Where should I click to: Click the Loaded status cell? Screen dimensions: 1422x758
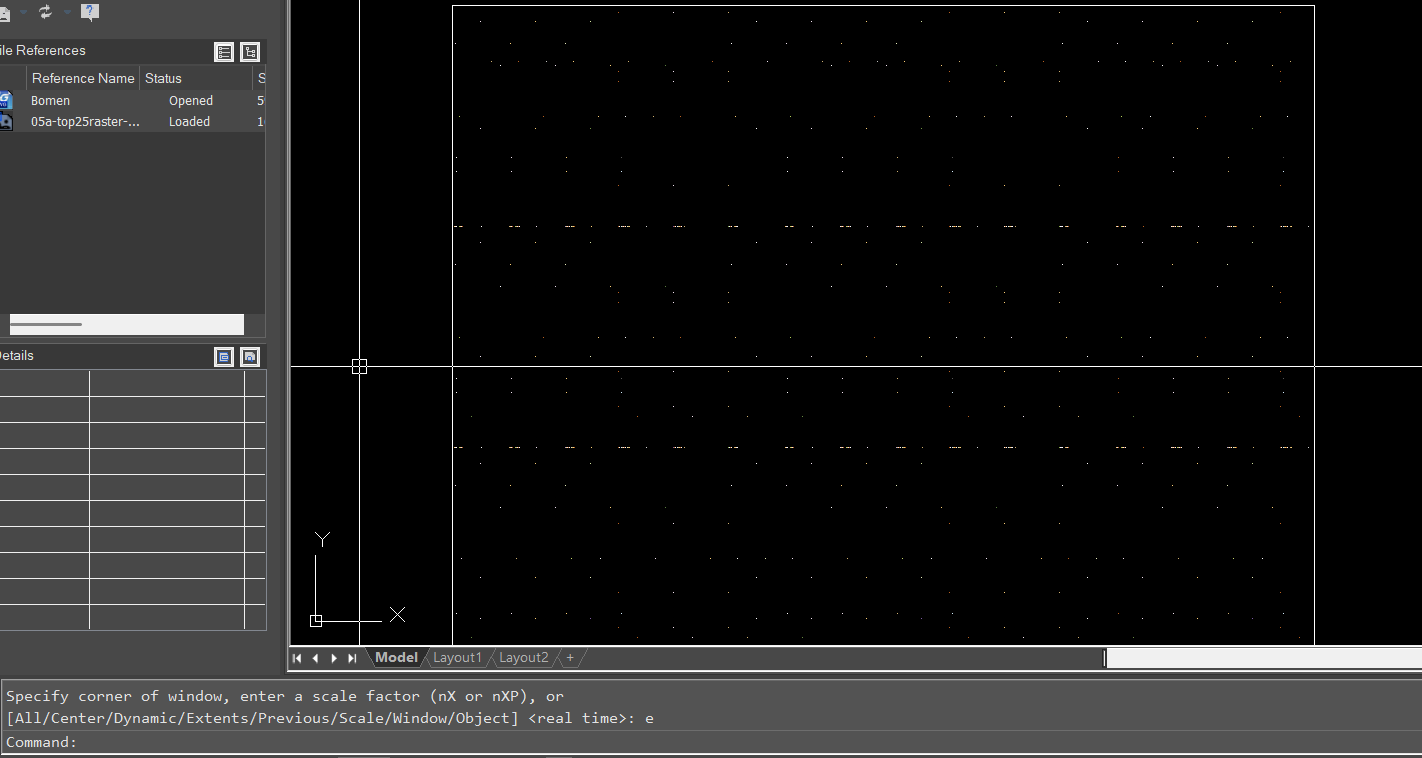[x=189, y=122]
